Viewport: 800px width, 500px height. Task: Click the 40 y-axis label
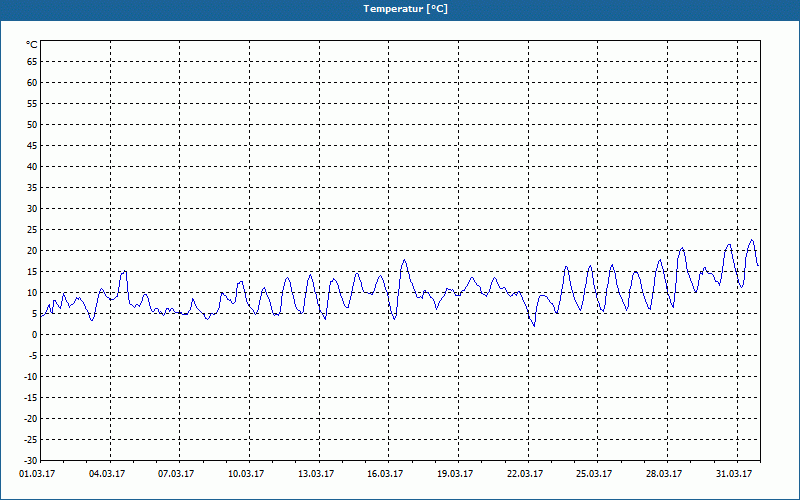click(x=32, y=166)
